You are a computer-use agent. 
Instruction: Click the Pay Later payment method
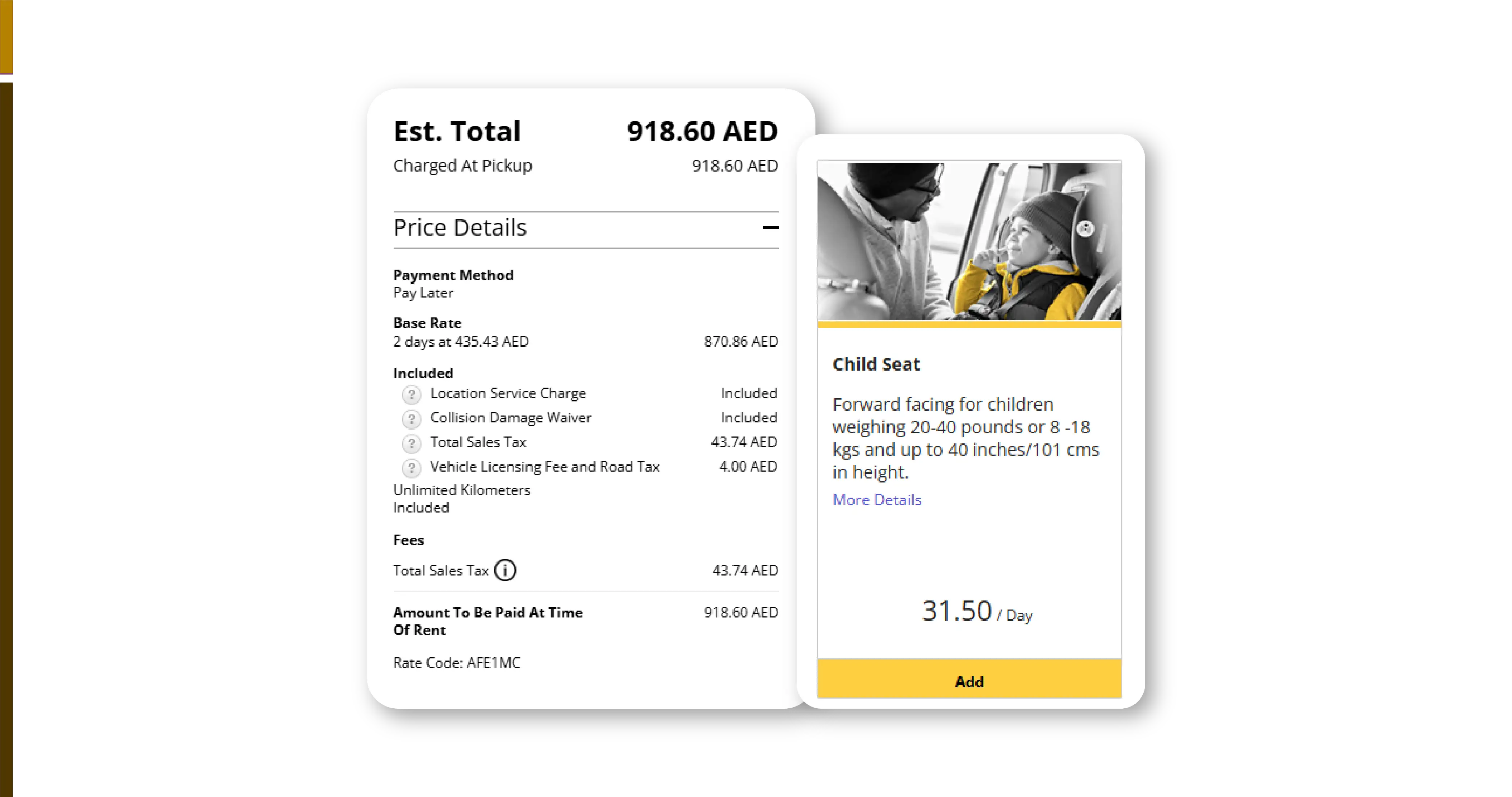(x=423, y=293)
